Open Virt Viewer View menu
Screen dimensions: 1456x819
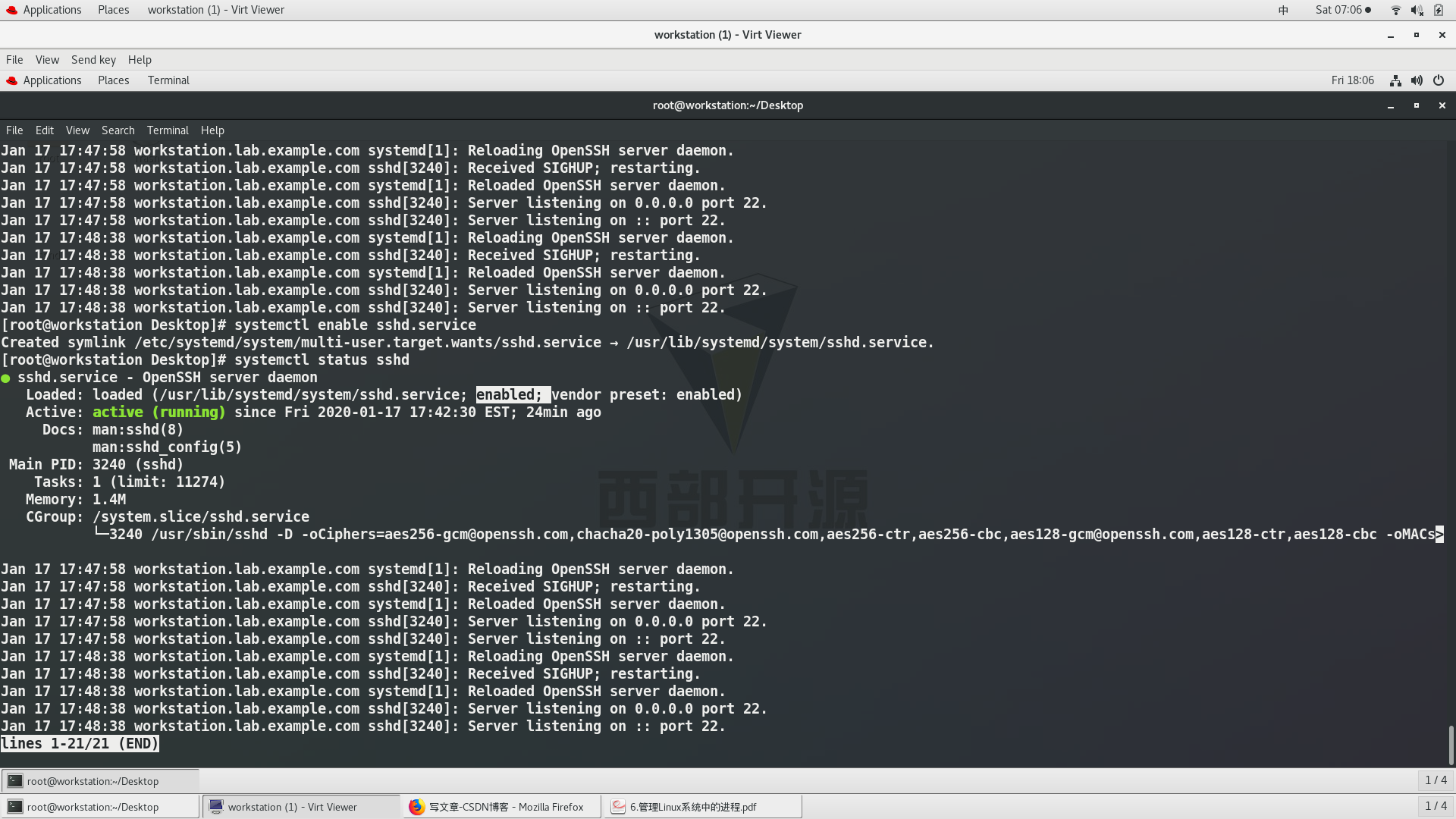(x=47, y=60)
